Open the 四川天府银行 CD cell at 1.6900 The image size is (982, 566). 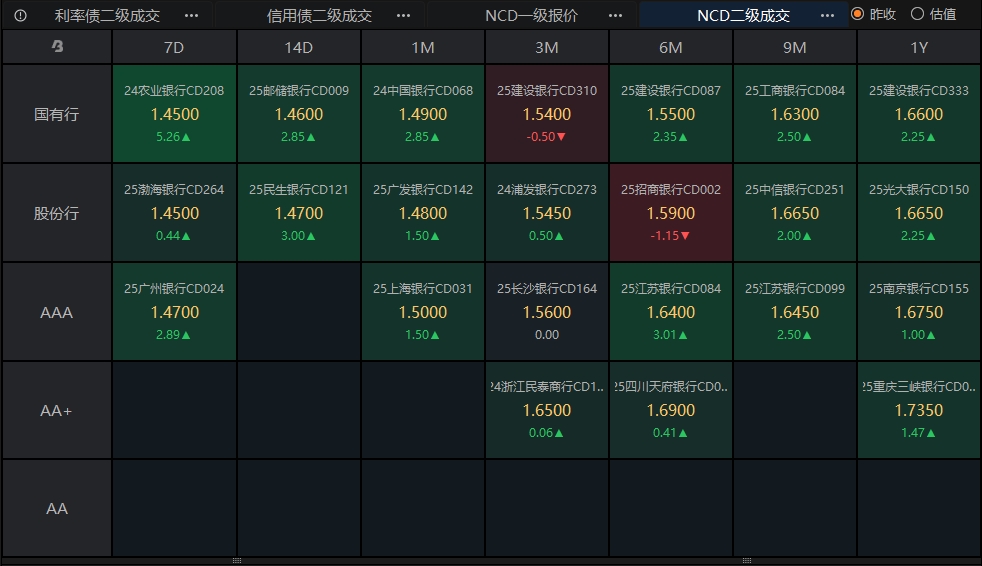point(671,410)
